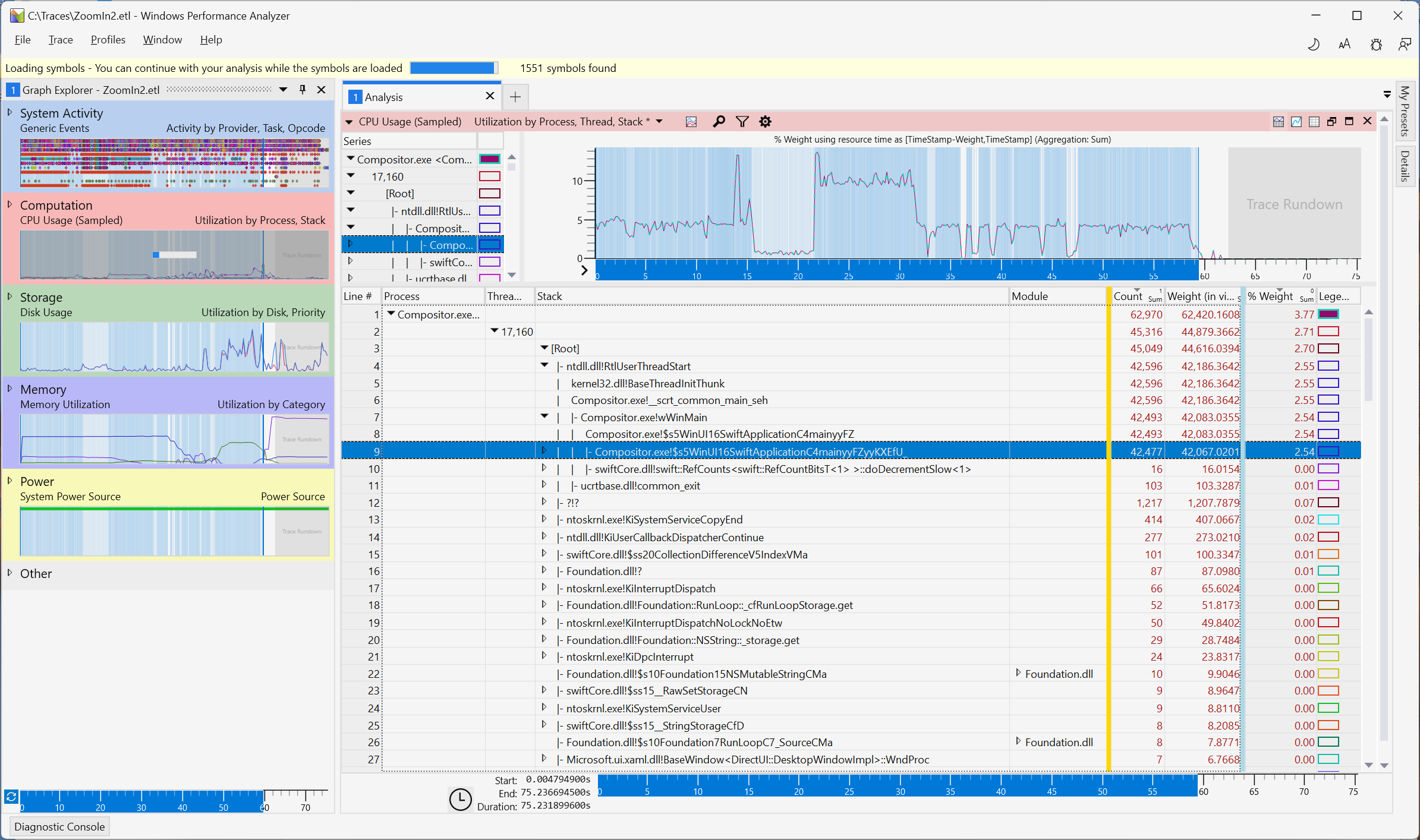The image size is (1420, 840).
Task: Open the My Presets side tab
Action: [x=1405, y=111]
